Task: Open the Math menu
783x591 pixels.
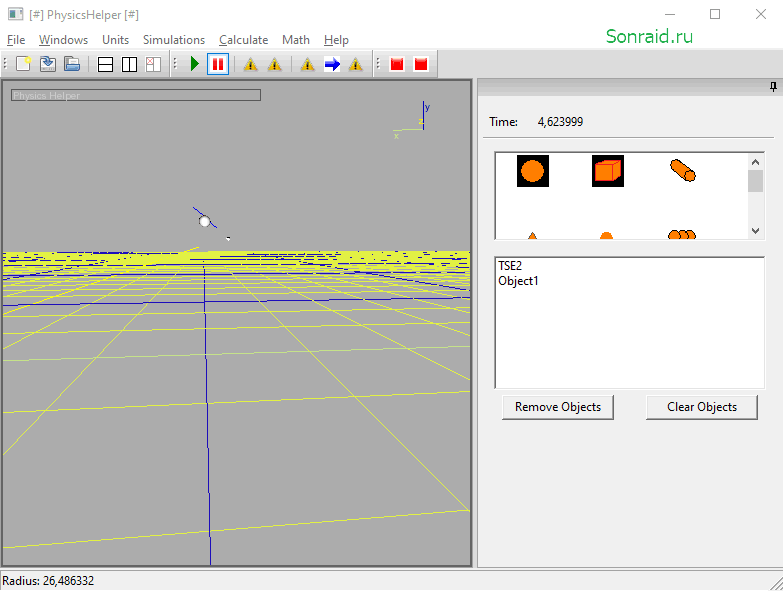Action: coord(296,40)
